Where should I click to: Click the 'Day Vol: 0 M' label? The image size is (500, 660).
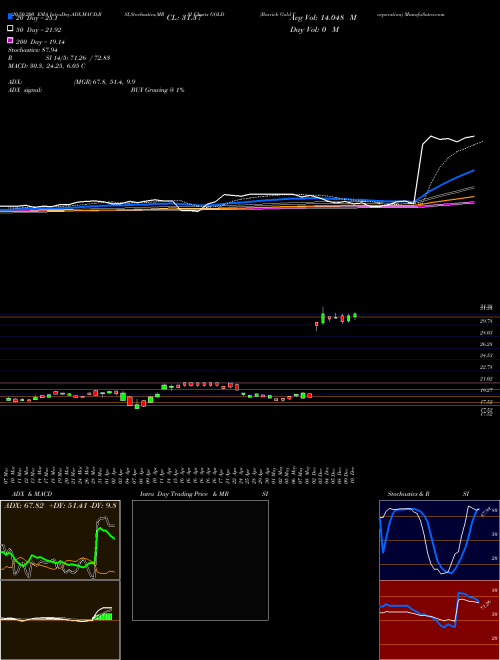(x=314, y=30)
